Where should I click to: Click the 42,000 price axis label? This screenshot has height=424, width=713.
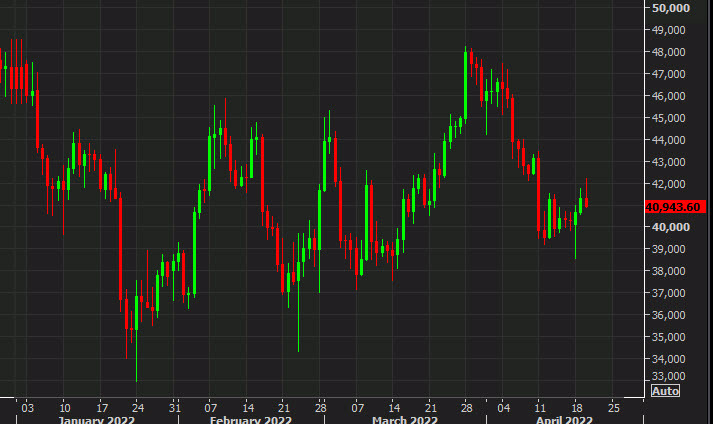tap(668, 184)
